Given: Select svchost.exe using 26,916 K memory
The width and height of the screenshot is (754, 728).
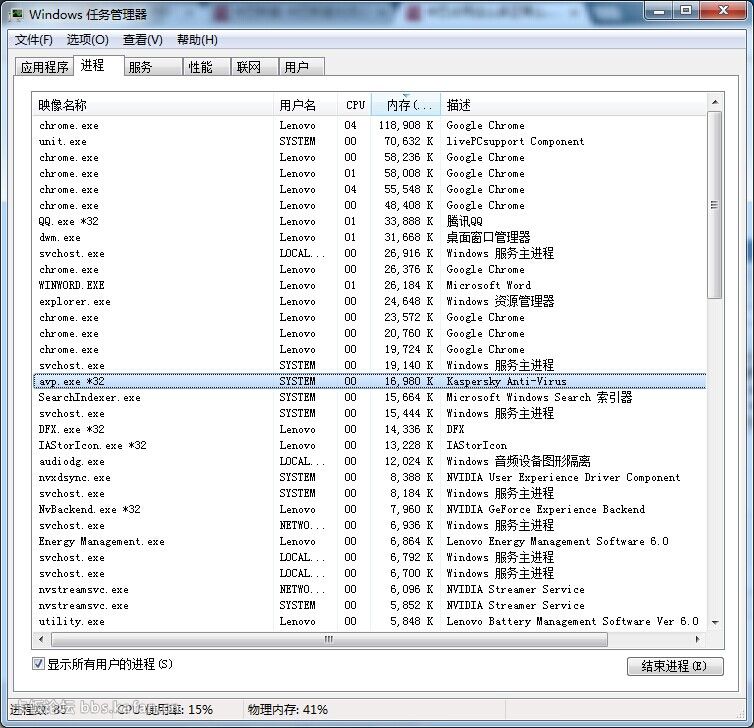Looking at the screenshot, I should click(369, 253).
